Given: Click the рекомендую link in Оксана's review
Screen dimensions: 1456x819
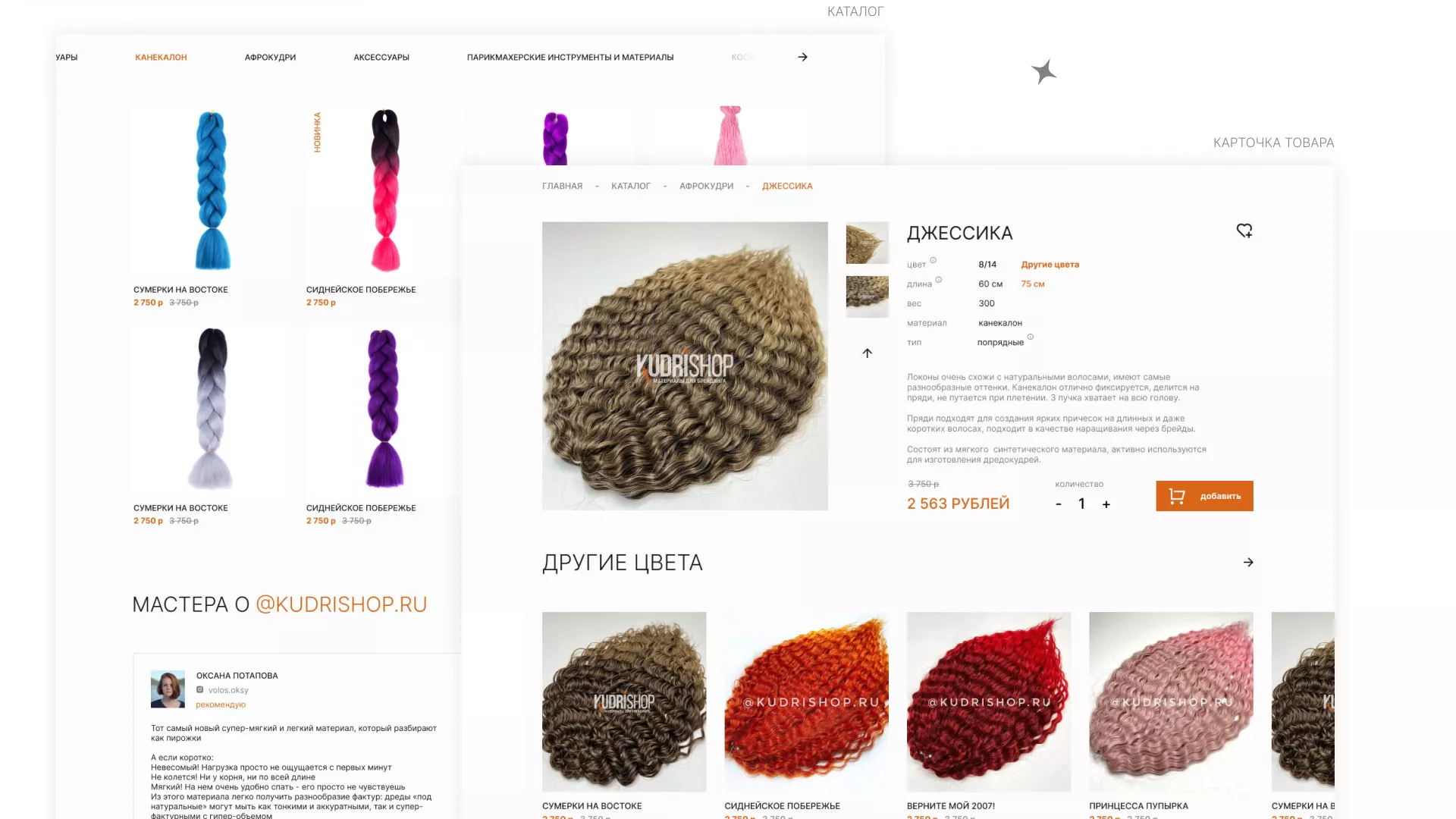Looking at the screenshot, I should pos(221,704).
